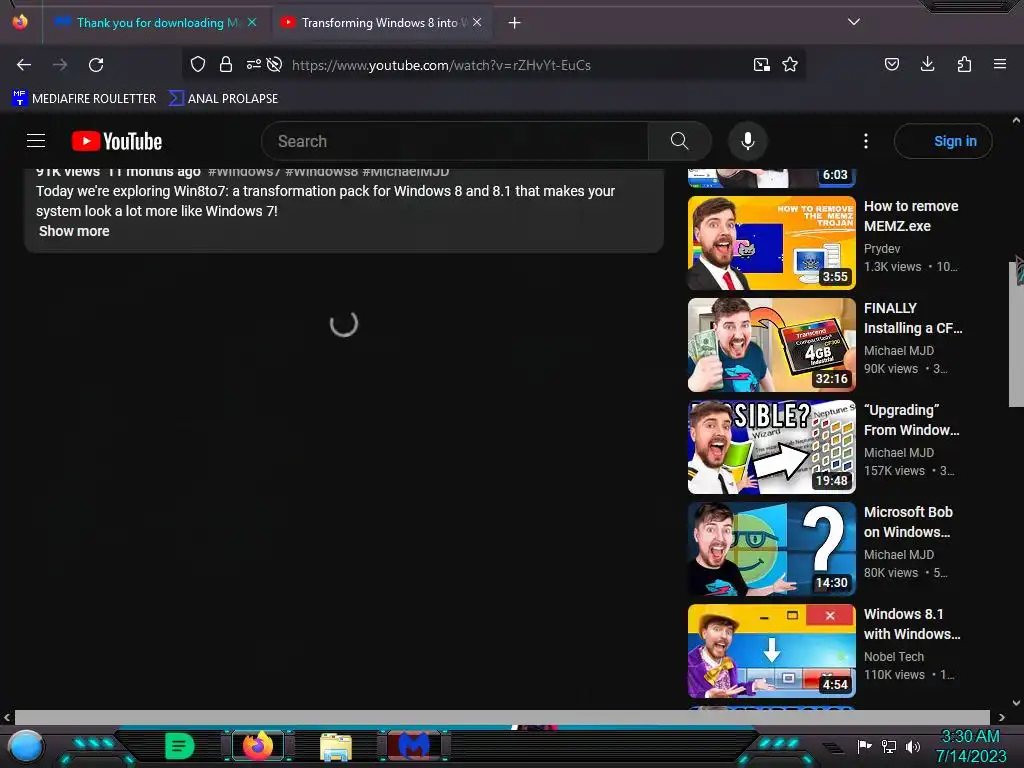Image resolution: width=1024 pixels, height=768 pixels.
Task: Click the page vertical scrollbar thumb
Action: tap(1016, 334)
